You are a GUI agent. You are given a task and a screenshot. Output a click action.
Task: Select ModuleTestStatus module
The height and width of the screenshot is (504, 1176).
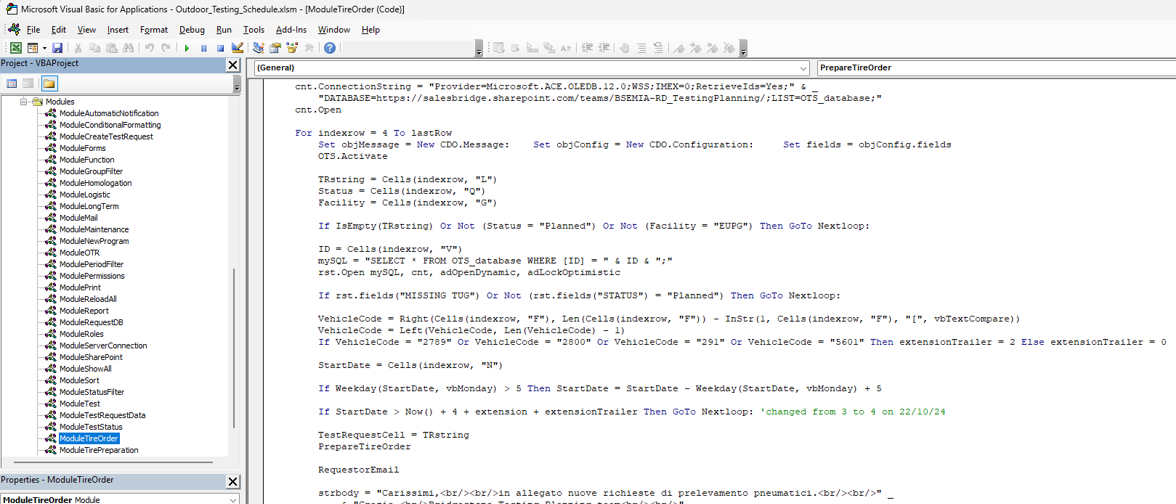pyautogui.click(x=91, y=427)
